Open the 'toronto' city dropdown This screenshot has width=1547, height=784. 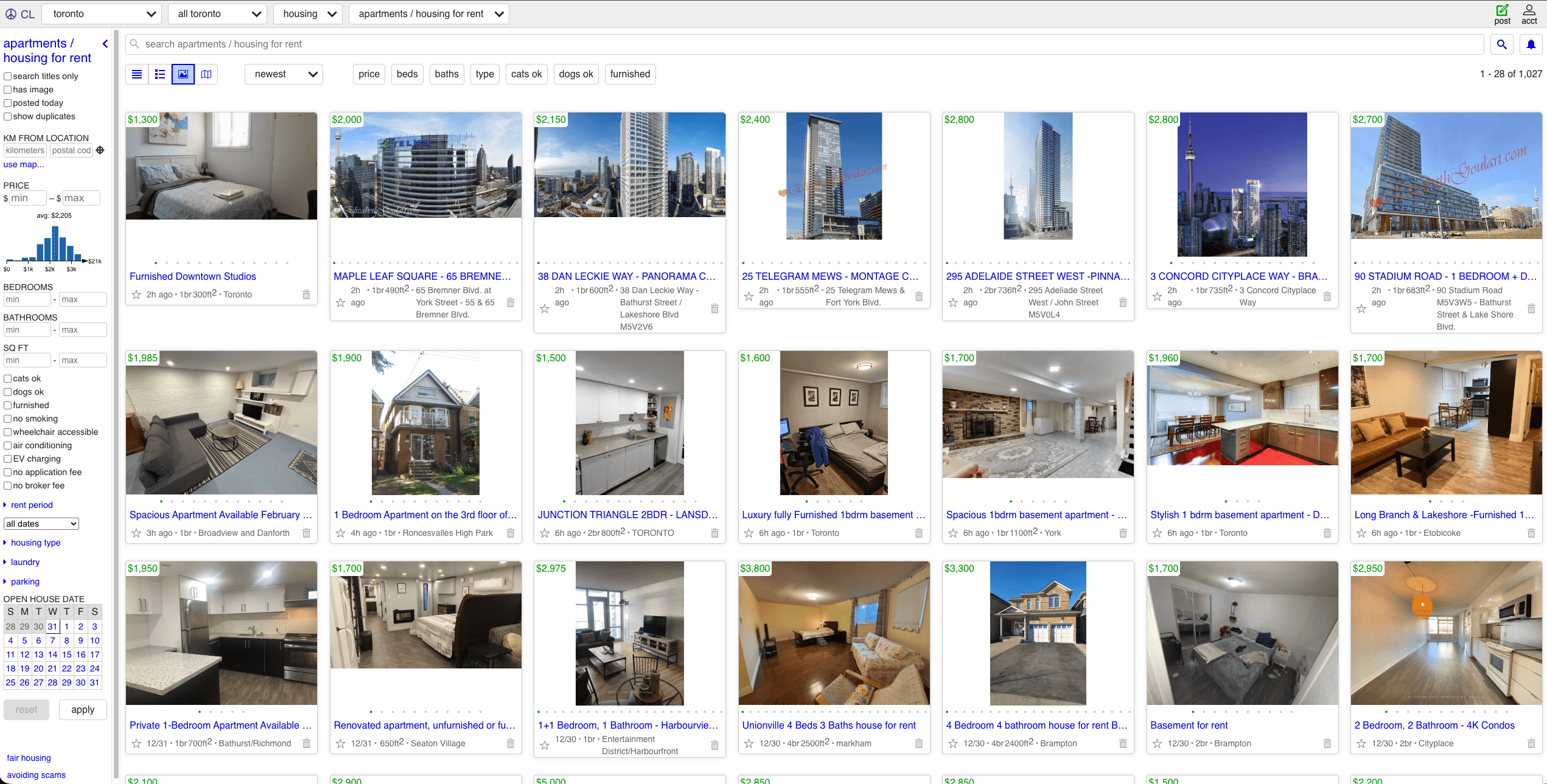coord(102,14)
